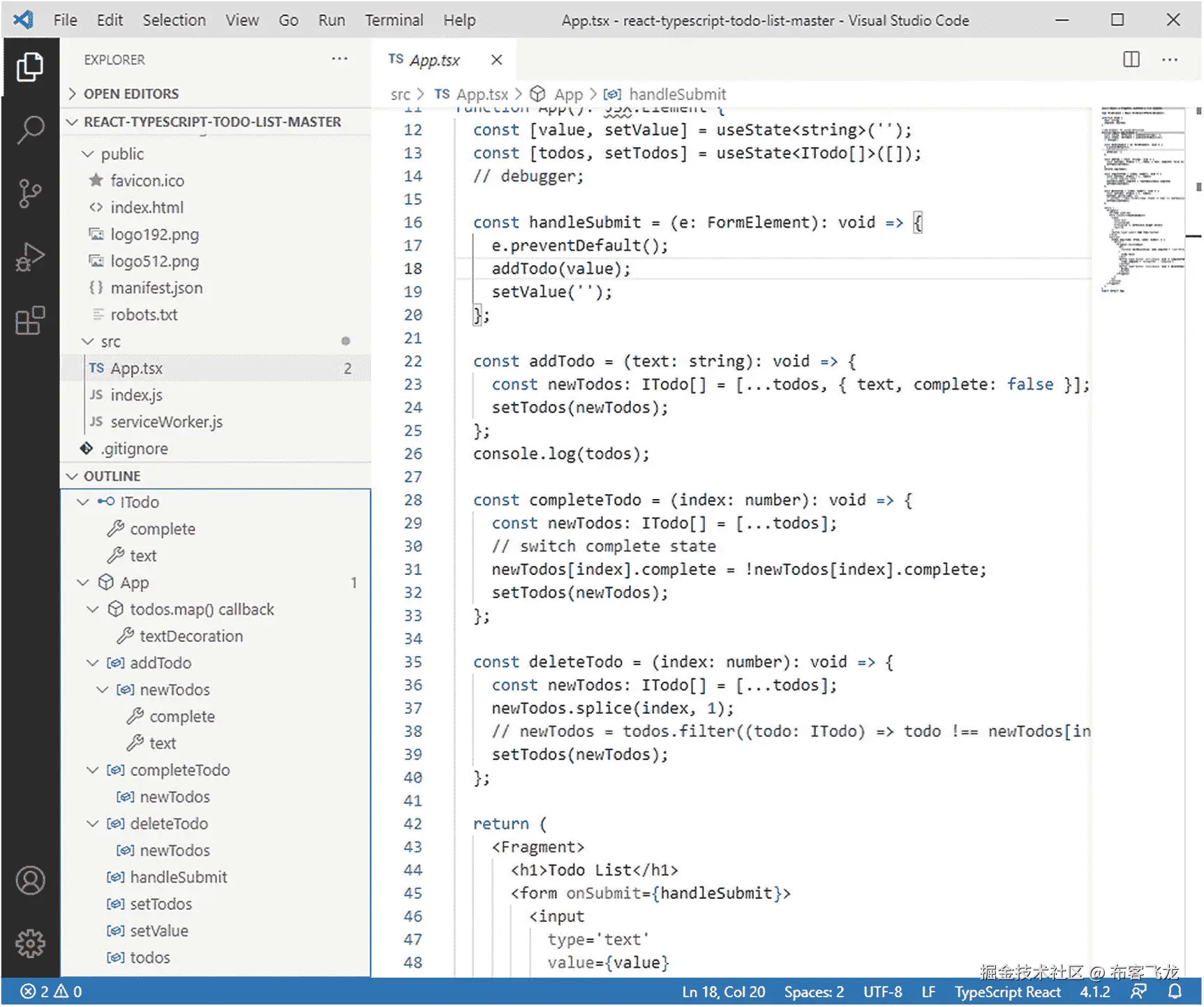Open the Extensions view
Image resolution: width=1204 pixels, height=1007 pixels.
[x=30, y=320]
